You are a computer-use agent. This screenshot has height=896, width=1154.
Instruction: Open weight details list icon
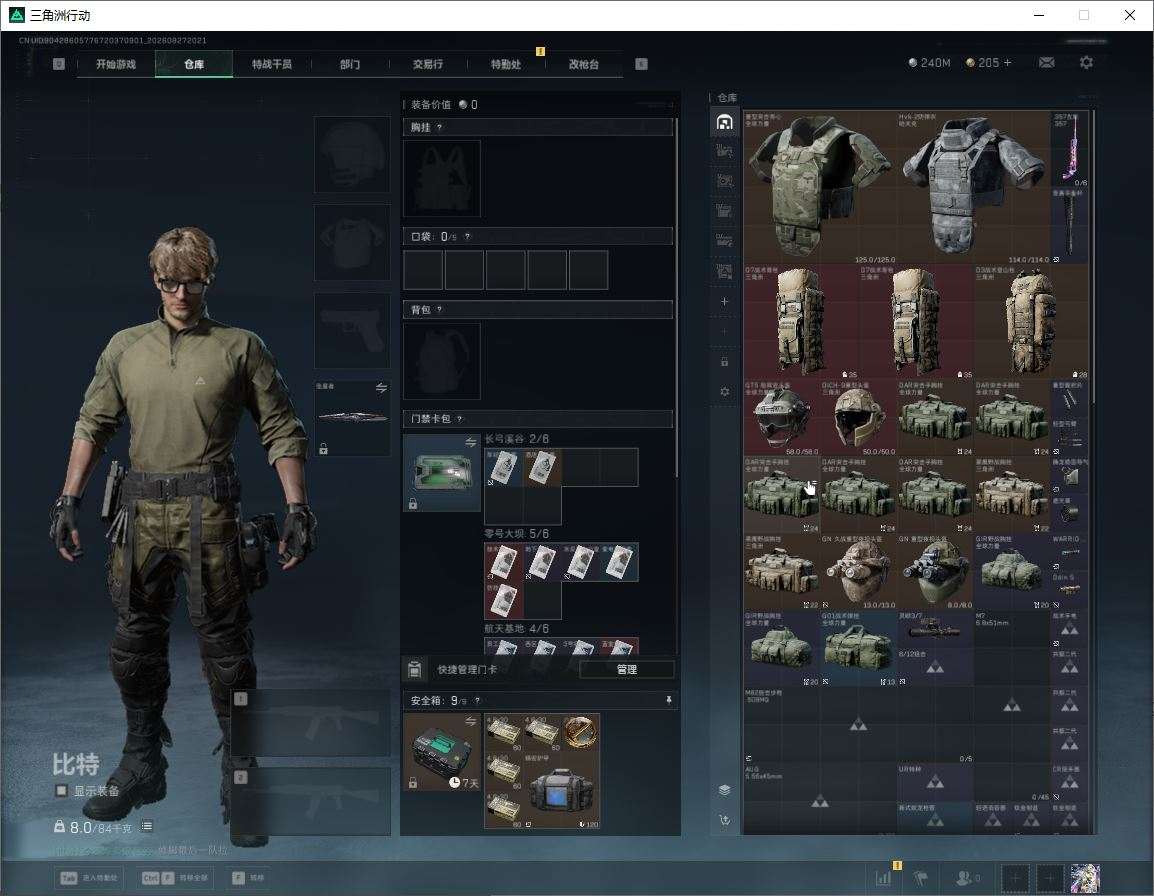click(146, 827)
